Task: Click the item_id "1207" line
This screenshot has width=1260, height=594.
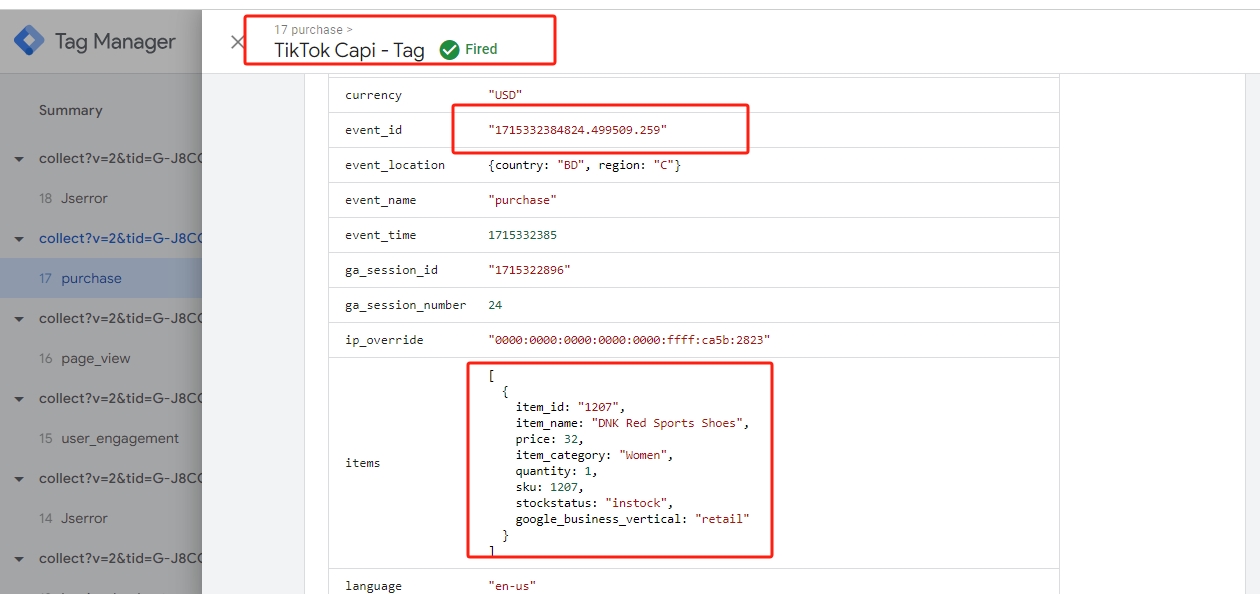Action: coord(570,407)
